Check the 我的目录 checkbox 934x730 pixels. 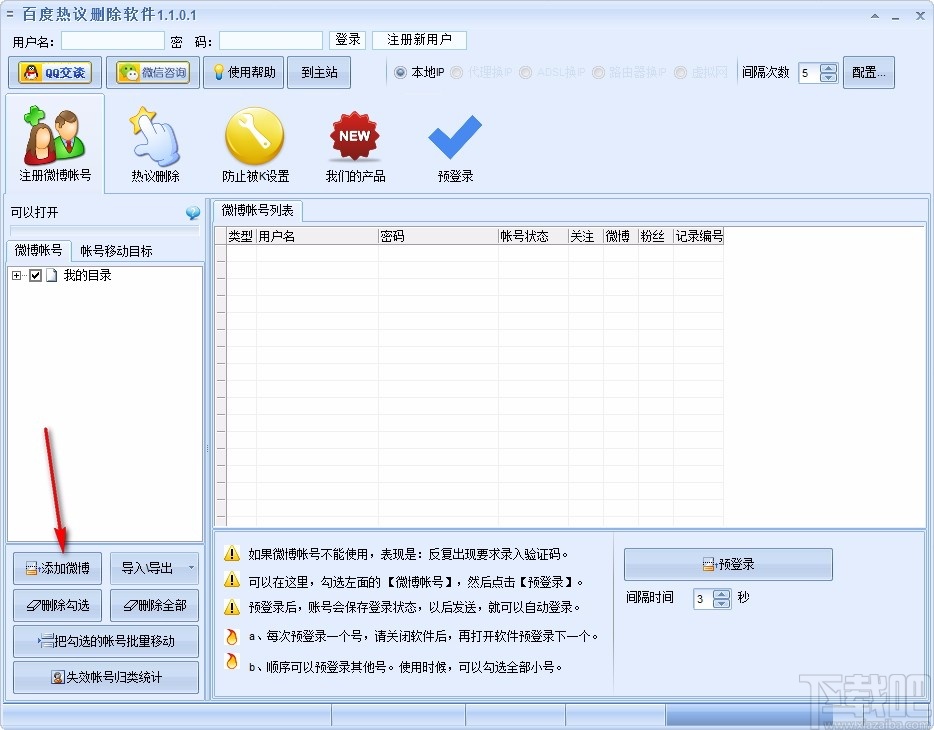(x=35, y=275)
